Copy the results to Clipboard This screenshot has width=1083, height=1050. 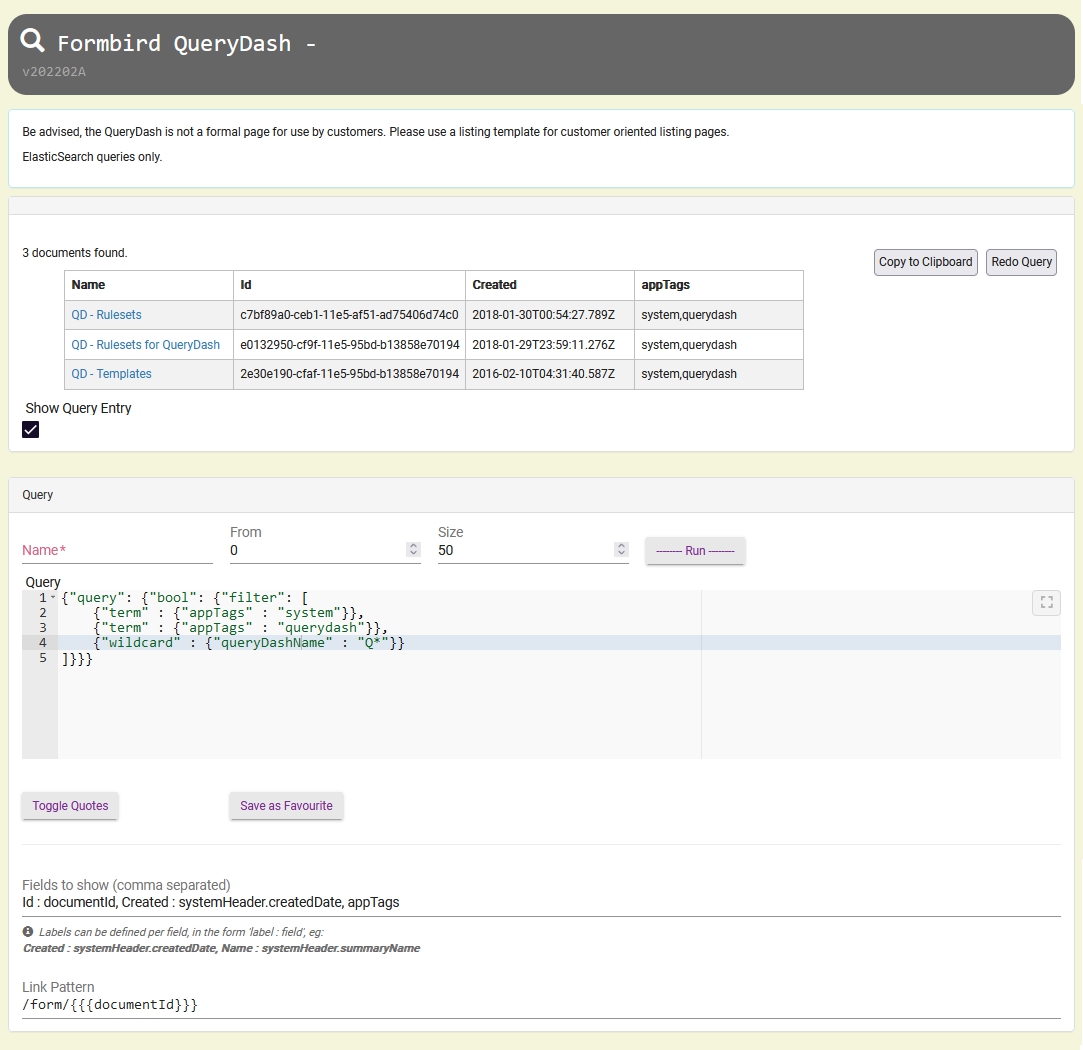click(925, 262)
